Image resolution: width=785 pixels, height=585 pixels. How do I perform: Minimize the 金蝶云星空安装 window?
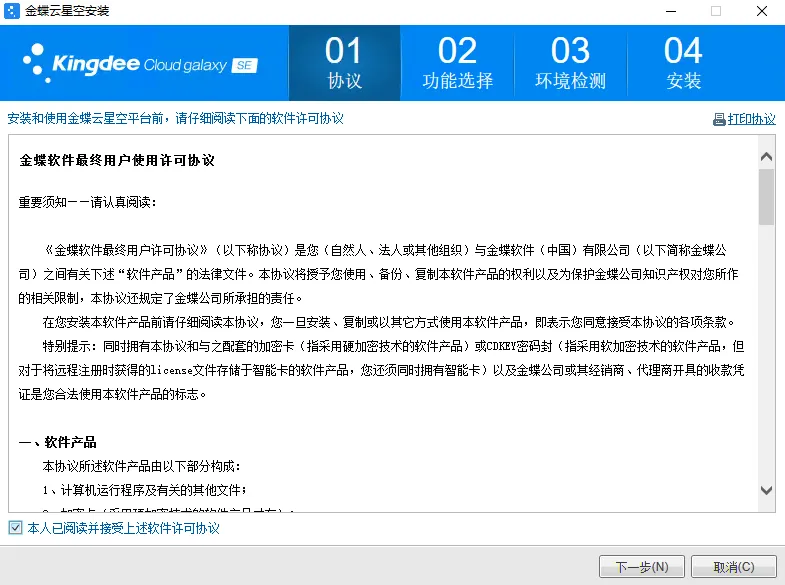(x=671, y=11)
